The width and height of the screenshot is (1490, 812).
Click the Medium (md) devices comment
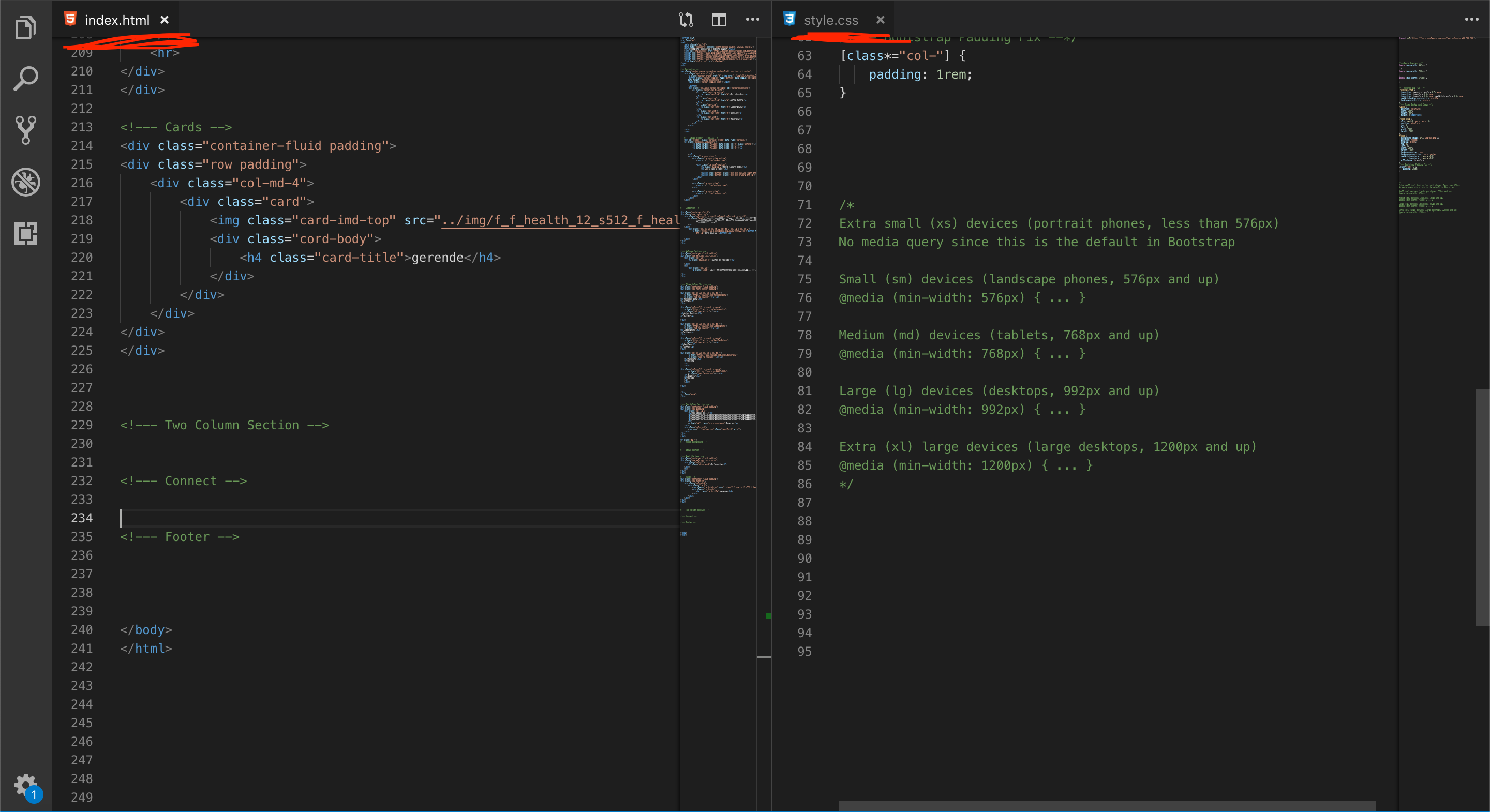tap(1000, 336)
